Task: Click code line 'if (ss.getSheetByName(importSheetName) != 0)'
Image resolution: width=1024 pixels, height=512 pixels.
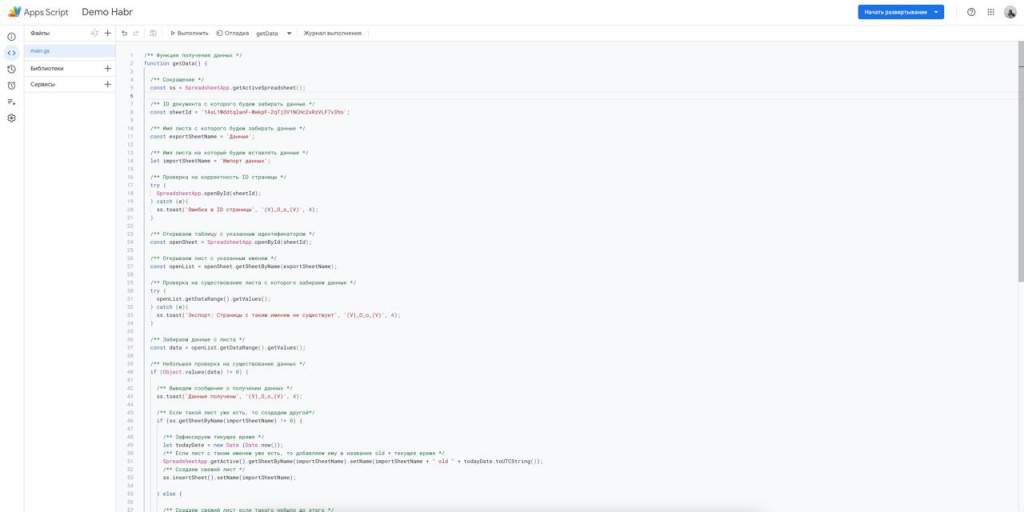Action: click(x=229, y=421)
